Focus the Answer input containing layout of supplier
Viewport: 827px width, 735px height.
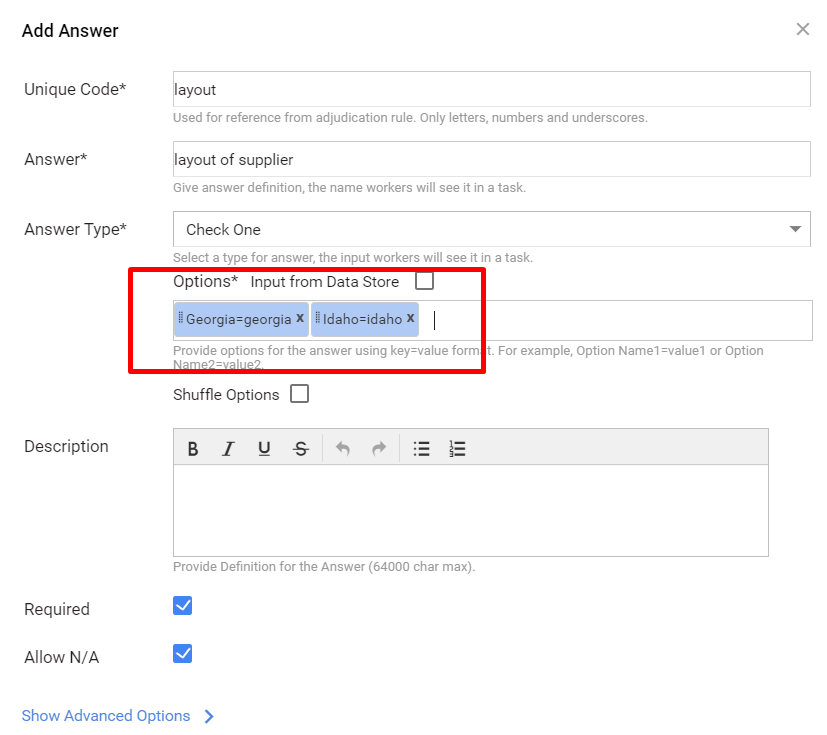tap(492, 159)
